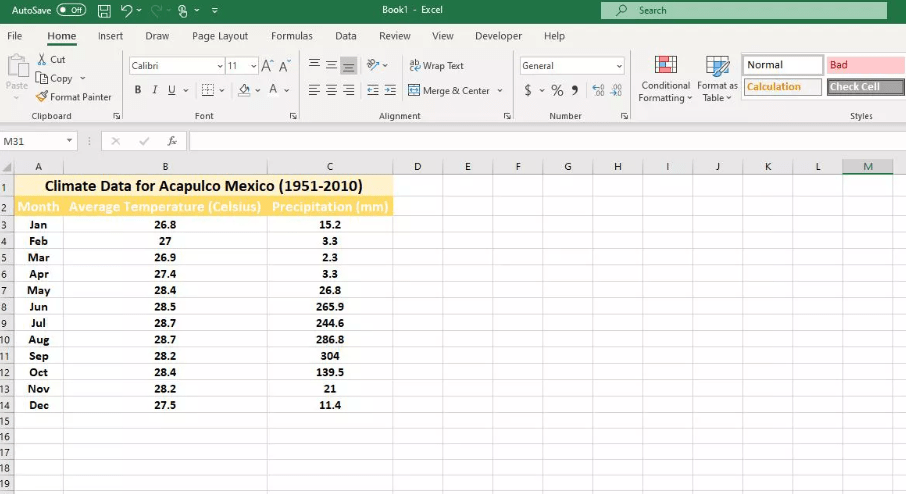
Task: Click the Paste clipboard icon
Action: [17, 66]
